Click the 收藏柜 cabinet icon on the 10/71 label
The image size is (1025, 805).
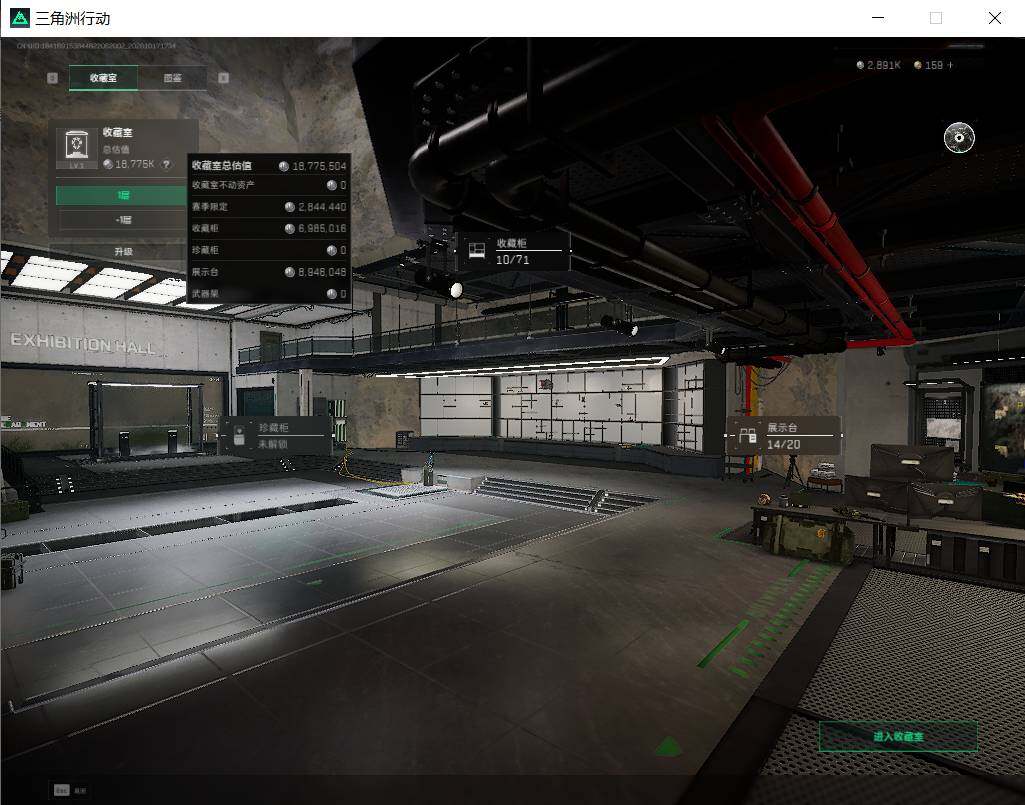pos(477,250)
